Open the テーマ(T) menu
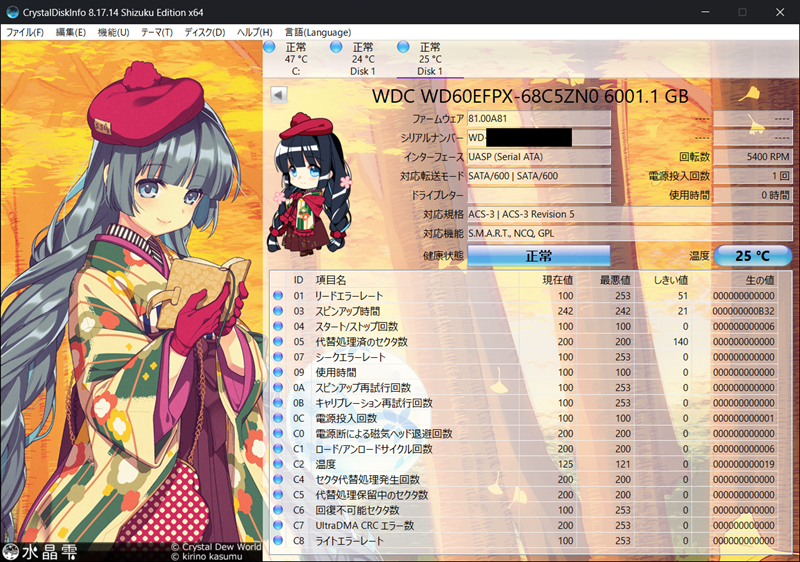Viewport: 800px width, 562px height. point(157,32)
